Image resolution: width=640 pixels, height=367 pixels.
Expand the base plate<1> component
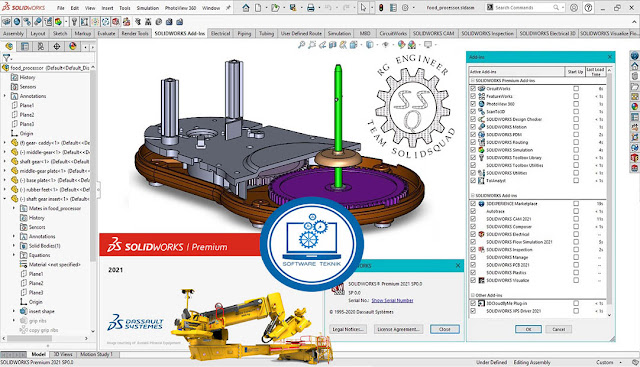click(x=5, y=180)
